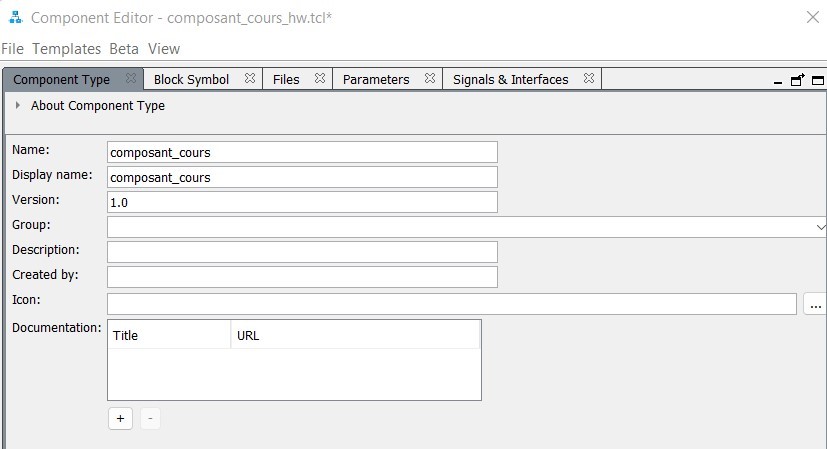Close the Files tab icon
Viewport: 827px width, 449px height.
(319, 79)
